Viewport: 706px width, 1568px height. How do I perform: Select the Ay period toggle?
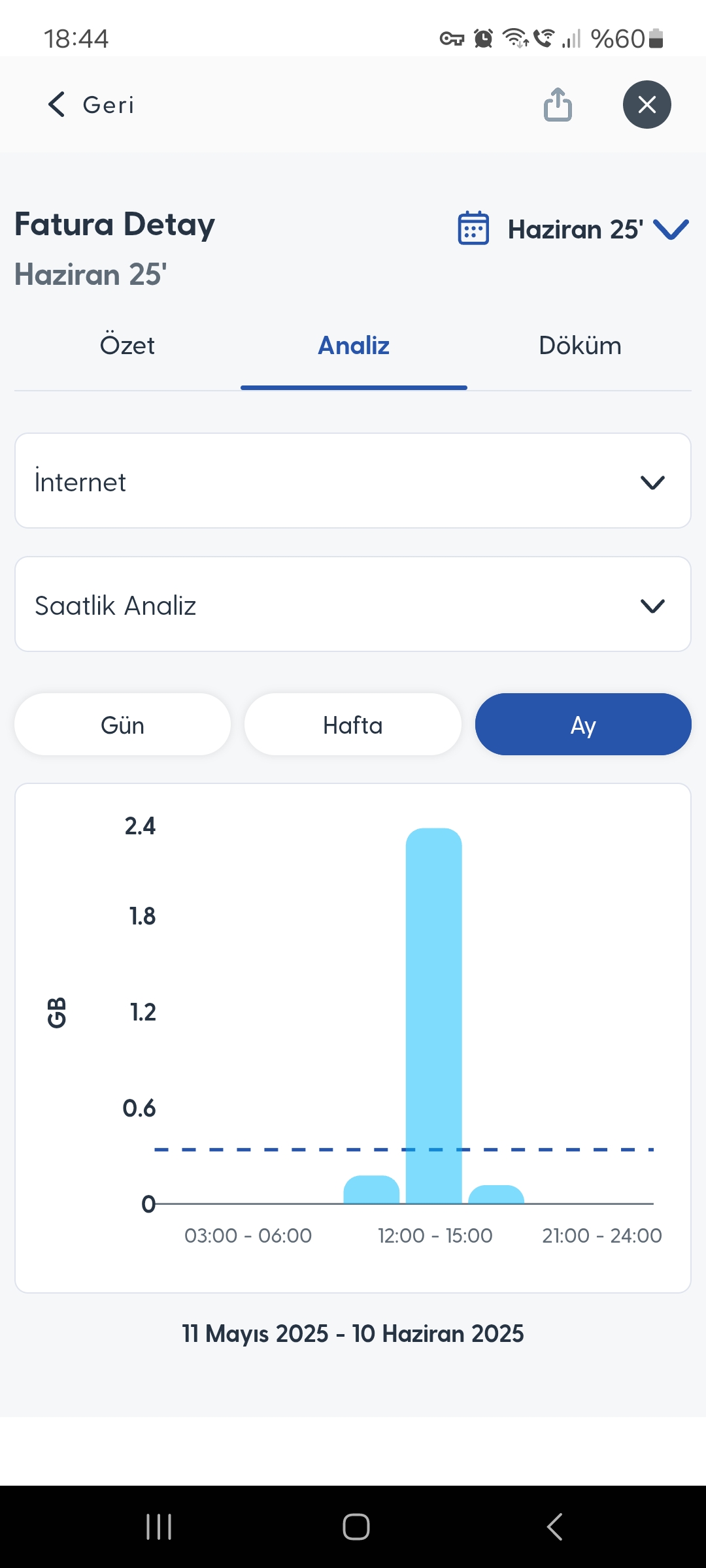coord(583,725)
